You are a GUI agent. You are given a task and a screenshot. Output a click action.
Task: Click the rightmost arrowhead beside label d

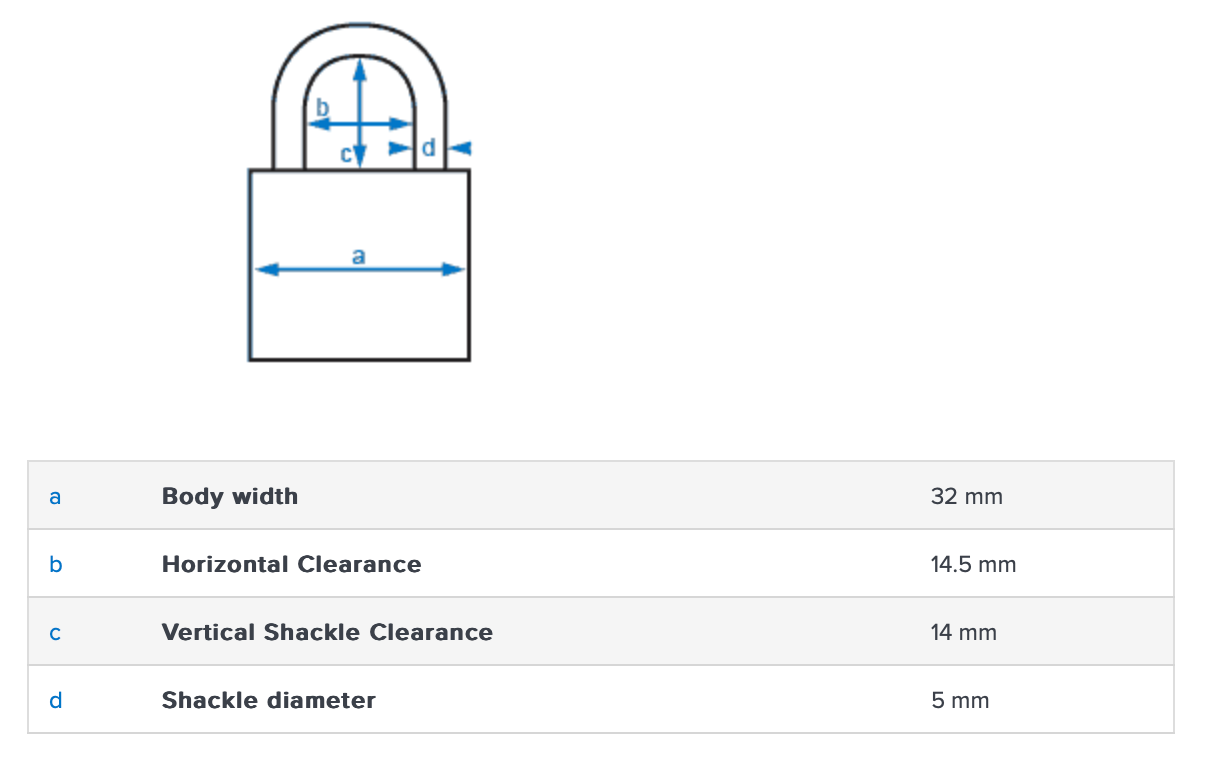pos(460,148)
